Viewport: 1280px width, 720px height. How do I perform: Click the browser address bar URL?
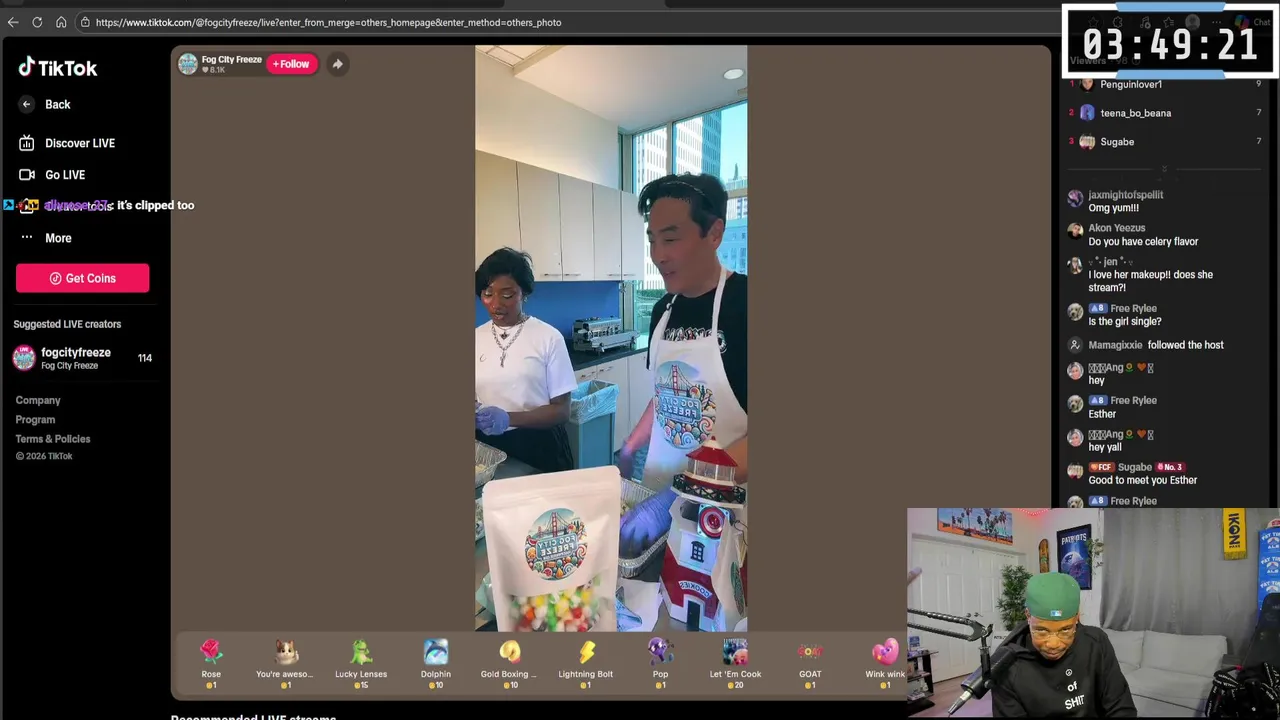tap(328, 22)
